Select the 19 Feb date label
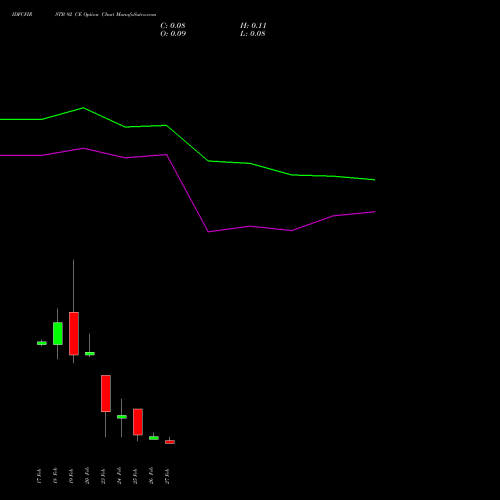Screen dimensions: 500x500 (71, 476)
